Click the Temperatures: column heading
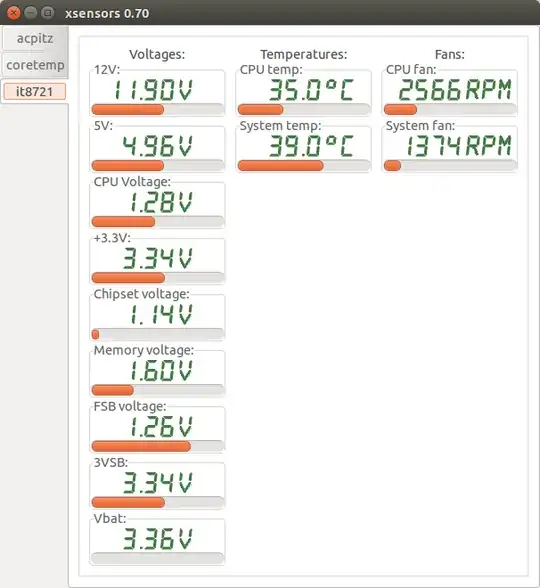Screen dimensions: 540x588 (x=304, y=54)
